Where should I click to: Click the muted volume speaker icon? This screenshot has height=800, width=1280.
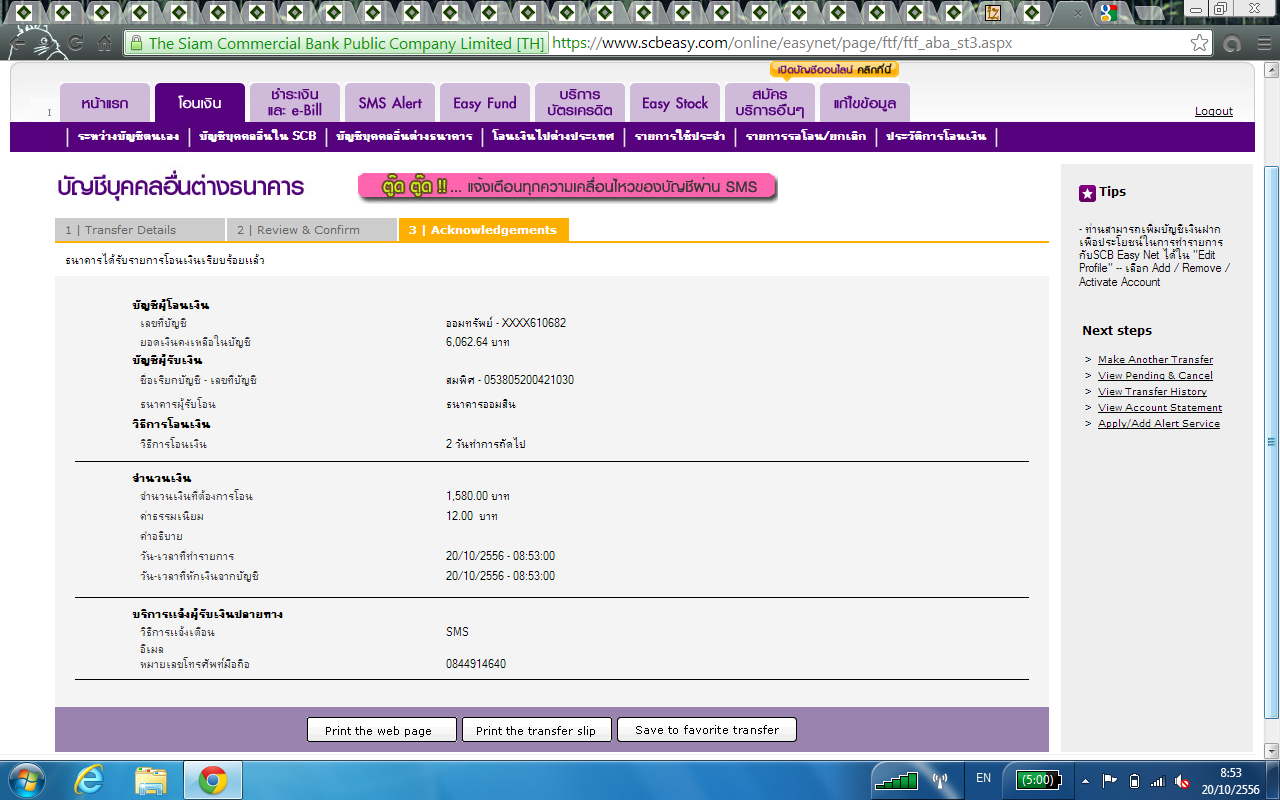click(x=1182, y=780)
